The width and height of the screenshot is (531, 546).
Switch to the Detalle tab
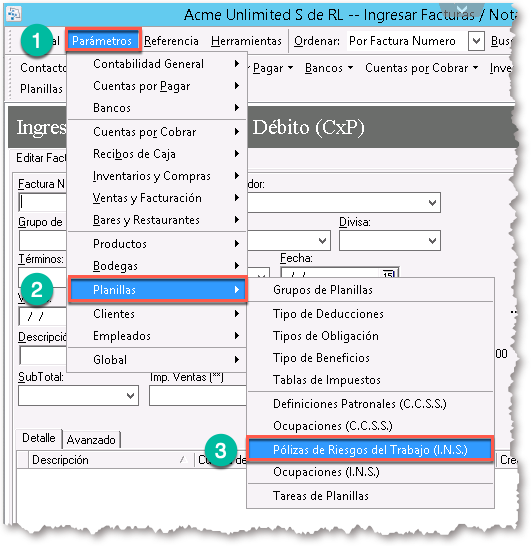click(x=39, y=438)
